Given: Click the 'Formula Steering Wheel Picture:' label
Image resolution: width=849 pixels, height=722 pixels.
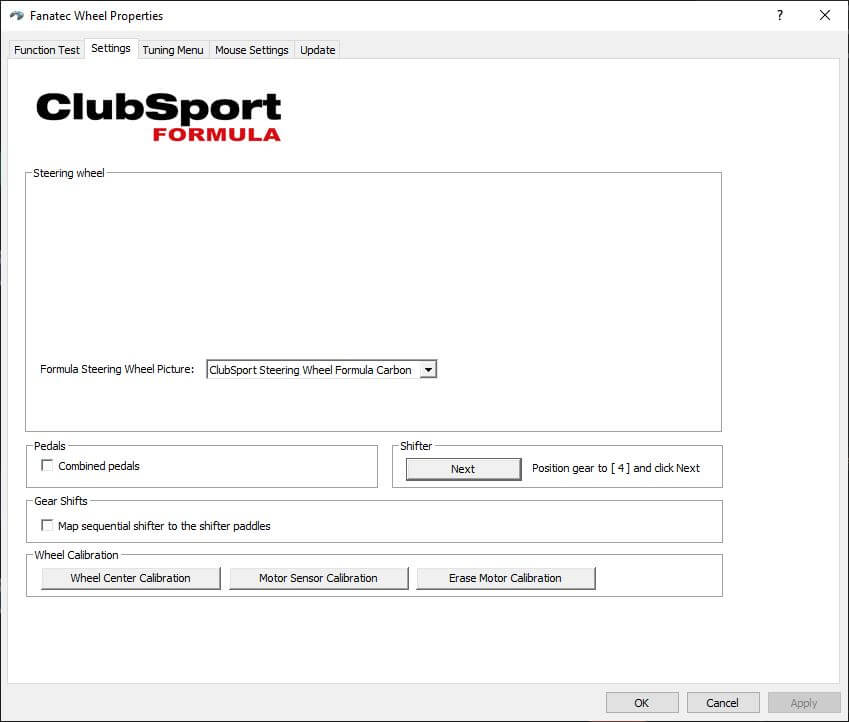Looking at the screenshot, I should [x=117, y=369].
